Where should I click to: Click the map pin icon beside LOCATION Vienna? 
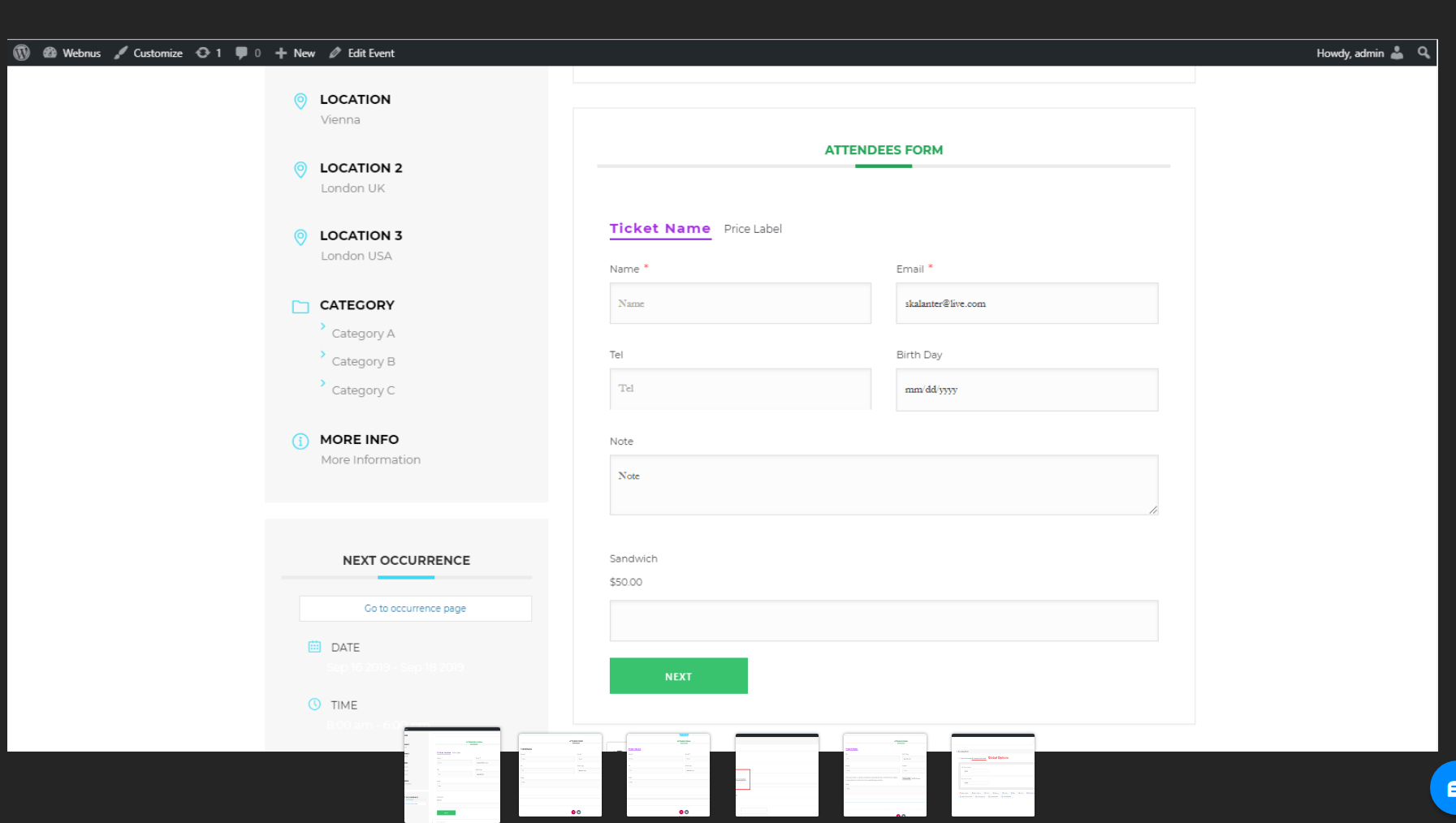(x=300, y=101)
